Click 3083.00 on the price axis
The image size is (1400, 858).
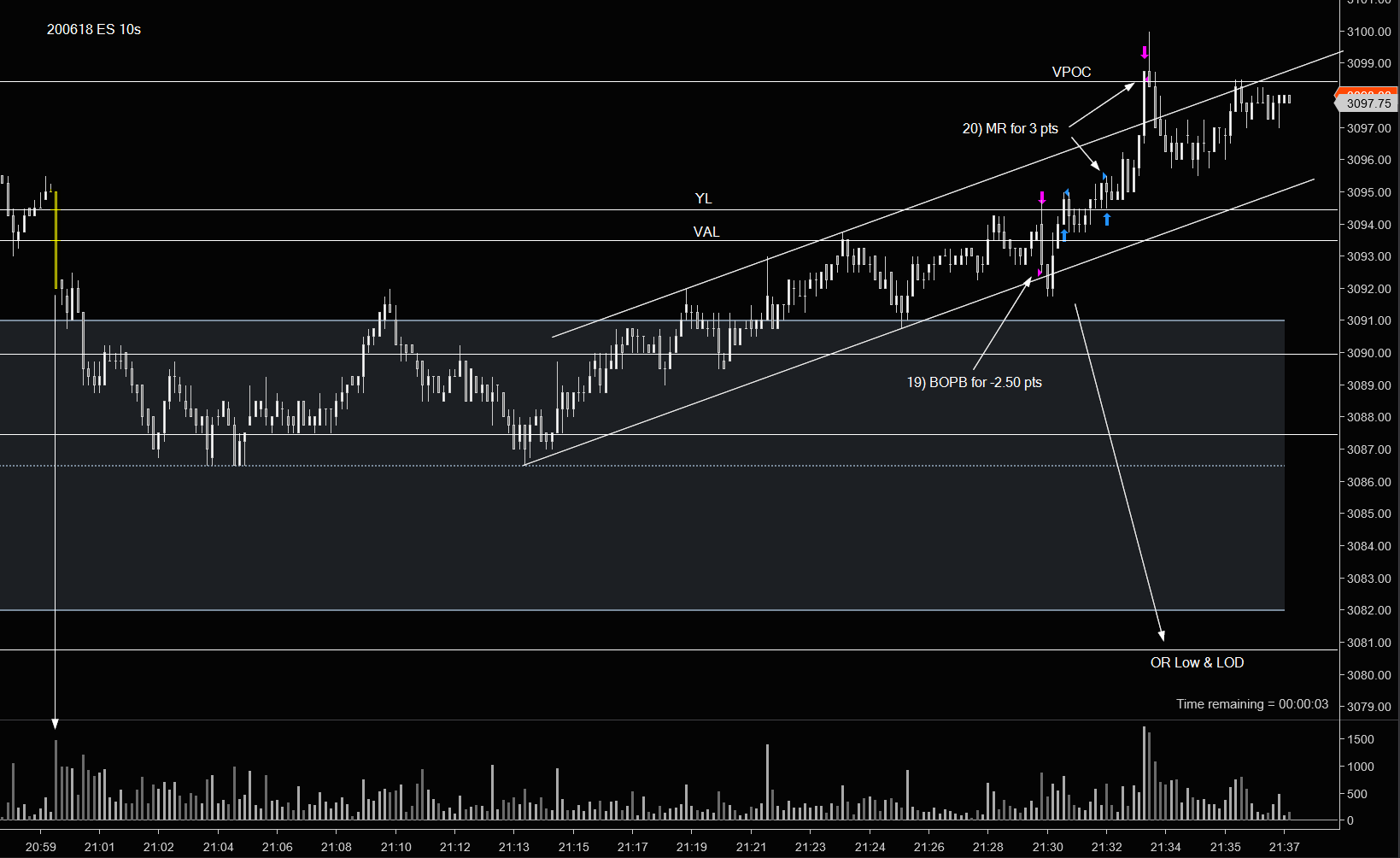[1369, 579]
